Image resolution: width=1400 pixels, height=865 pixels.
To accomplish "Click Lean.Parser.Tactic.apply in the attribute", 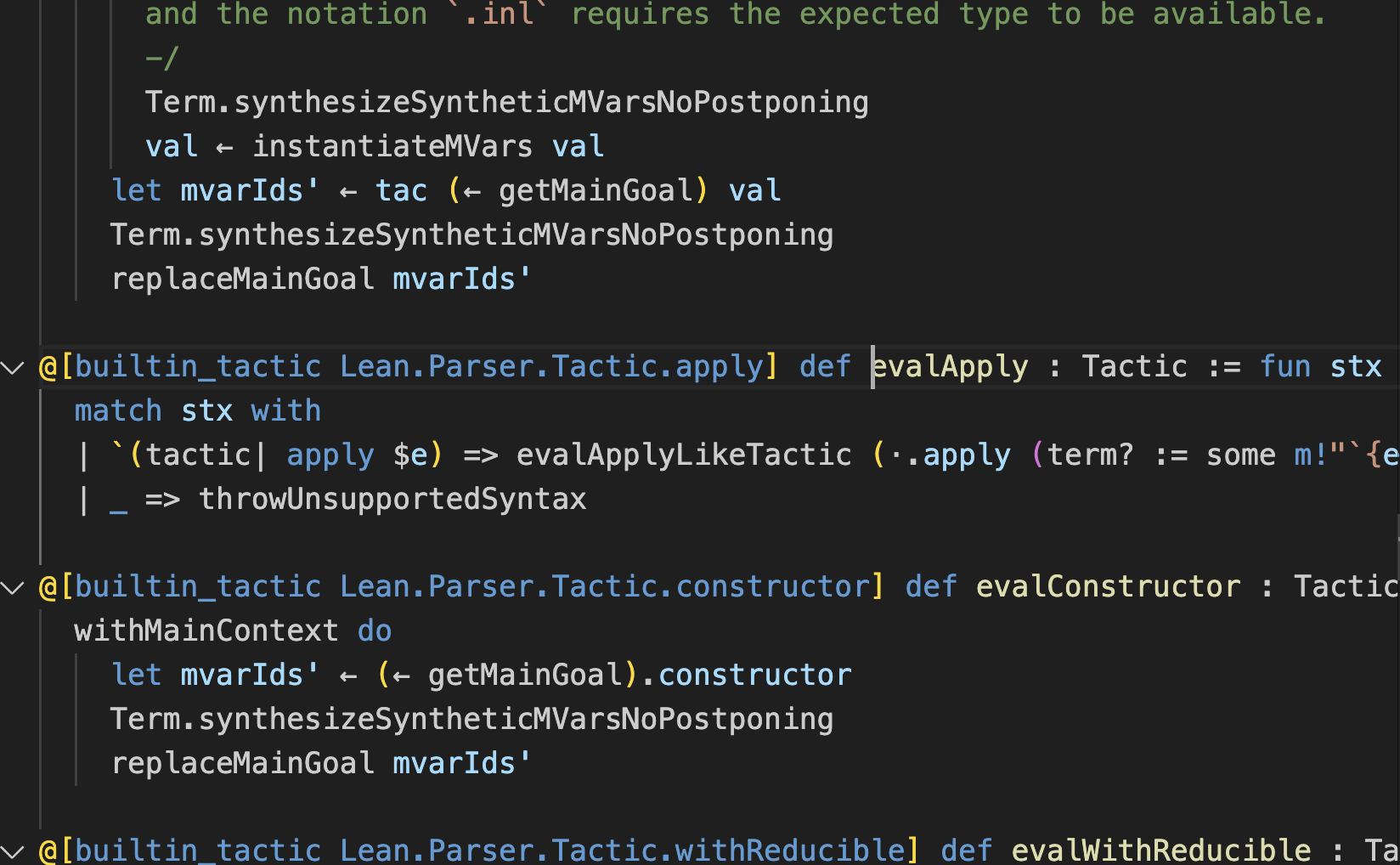I will 552,367.
